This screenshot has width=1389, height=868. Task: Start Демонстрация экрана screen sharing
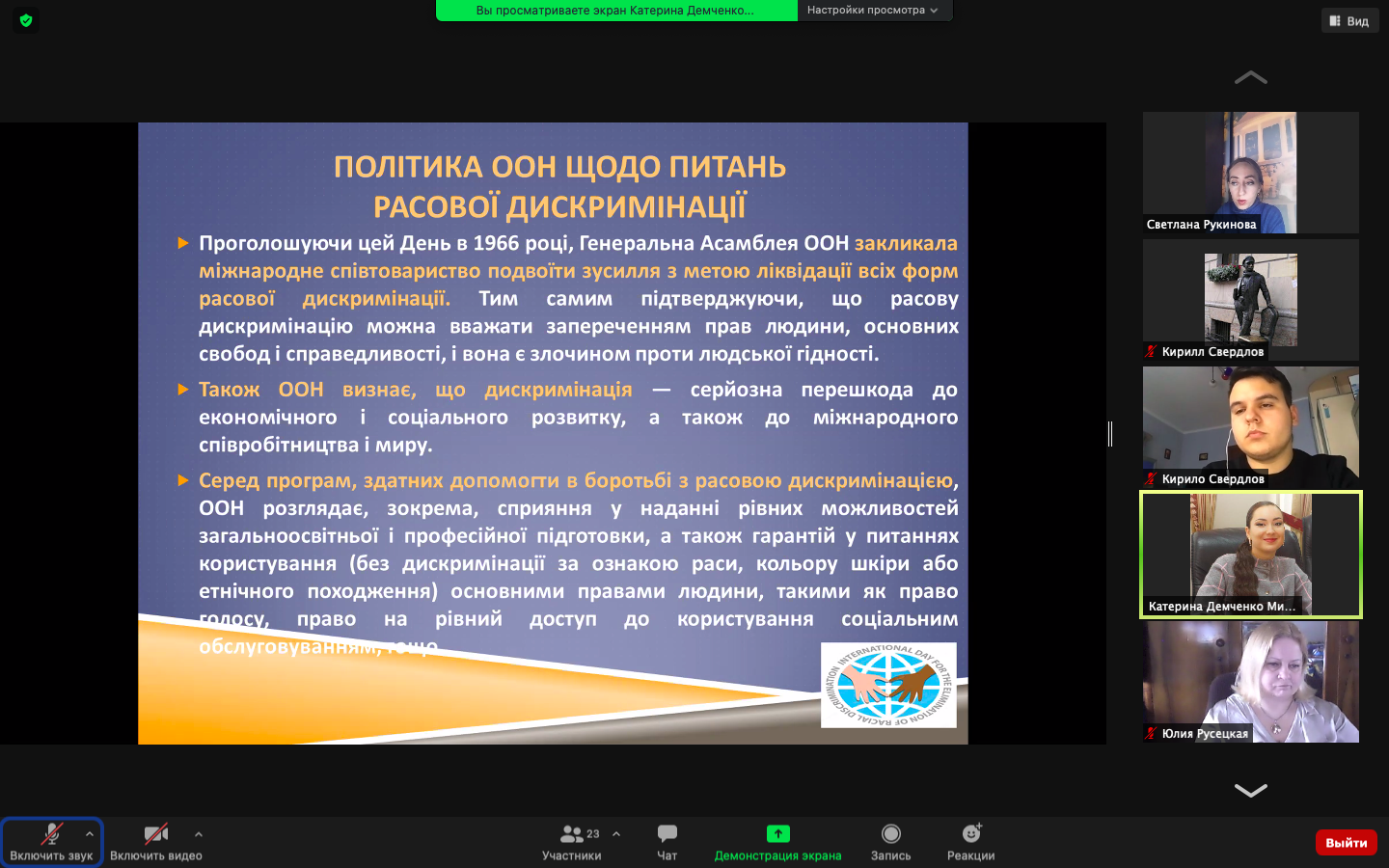click(777, 841)
